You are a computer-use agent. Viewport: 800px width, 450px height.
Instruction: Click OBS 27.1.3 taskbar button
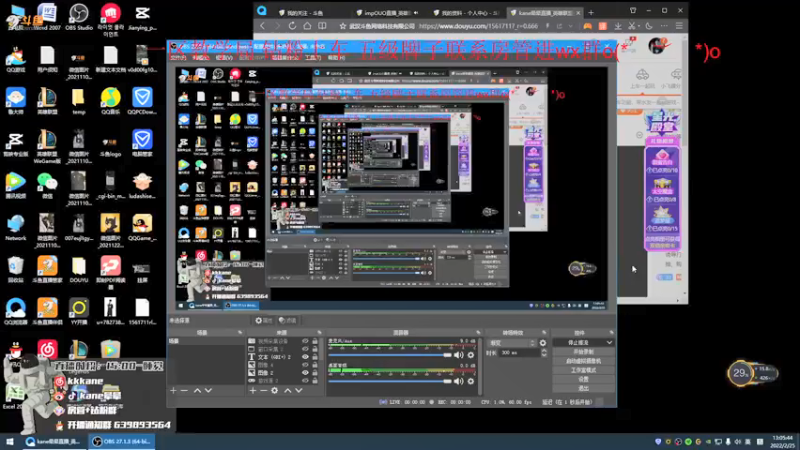tap(122, 441)
